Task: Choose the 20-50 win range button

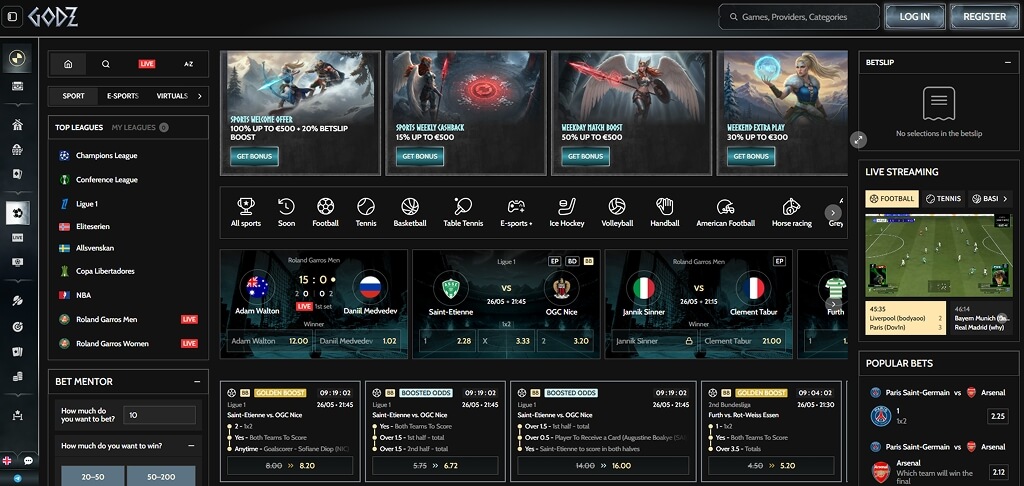Action: tap(92, 476)
